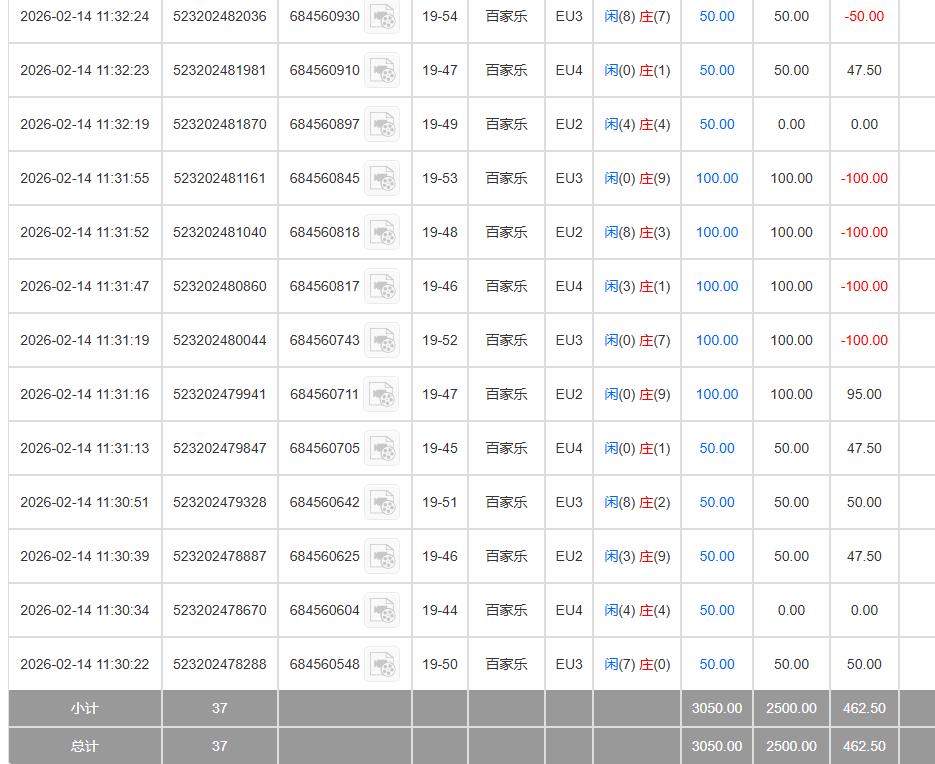Click video icon next to round 684560897
The width and height of the screenshot is (935, 764).
coord(382,125)
